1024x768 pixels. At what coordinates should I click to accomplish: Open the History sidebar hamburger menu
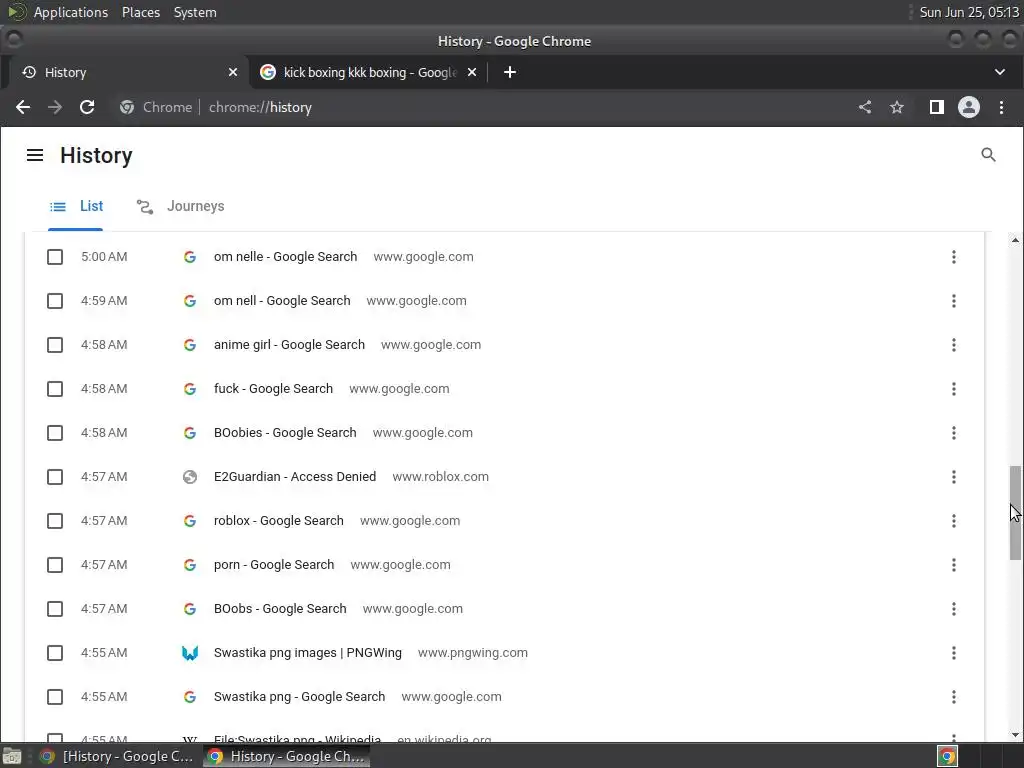(x=35, y=155)
